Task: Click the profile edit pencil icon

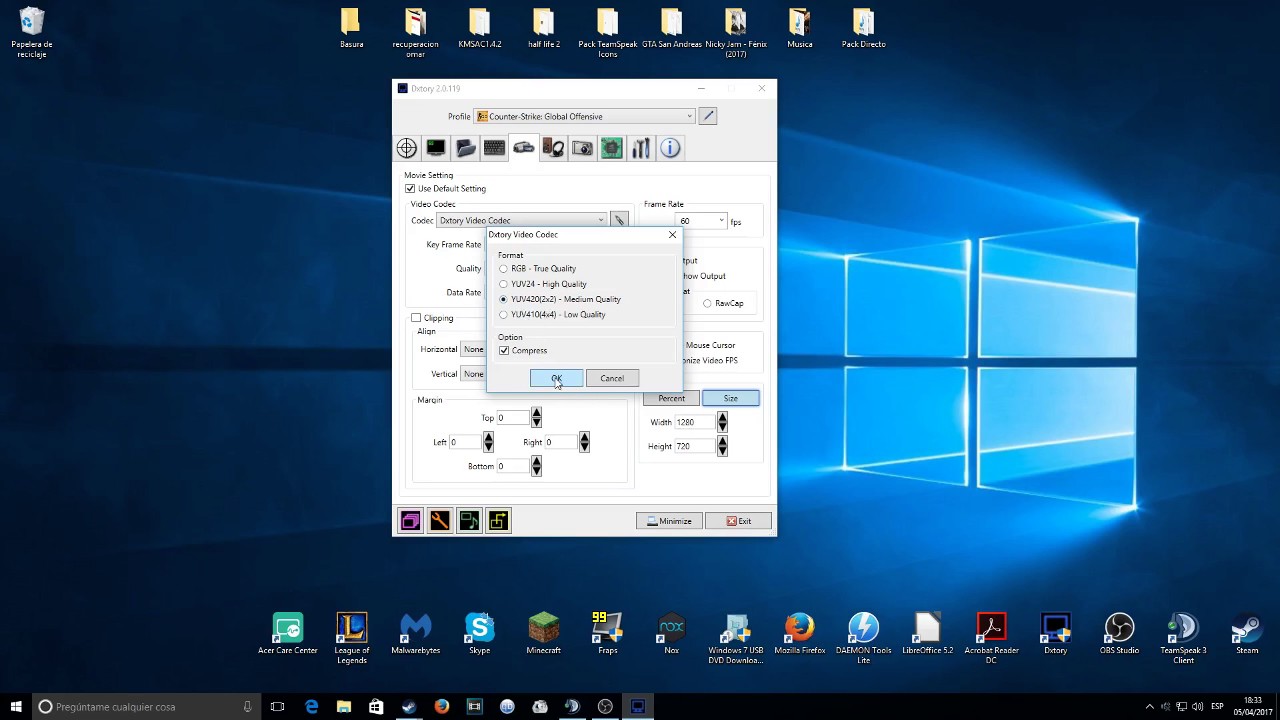Action: (708, 116)
